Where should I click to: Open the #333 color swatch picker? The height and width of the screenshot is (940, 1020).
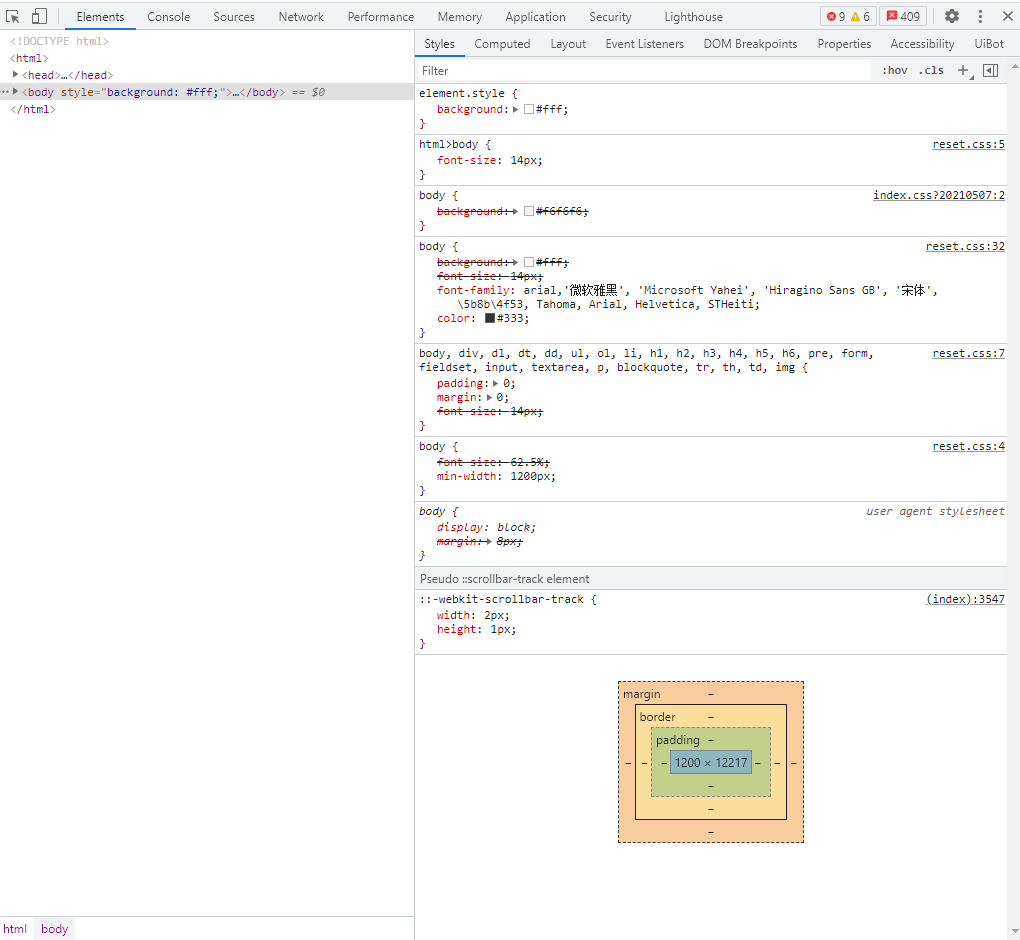(x=490, y=318)
